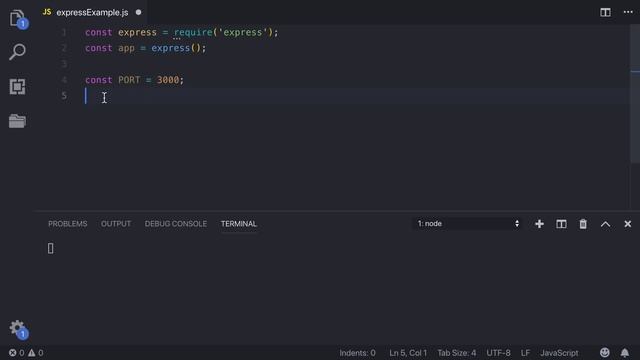Create a new terminal with plus icon

(x=539, y=224)
